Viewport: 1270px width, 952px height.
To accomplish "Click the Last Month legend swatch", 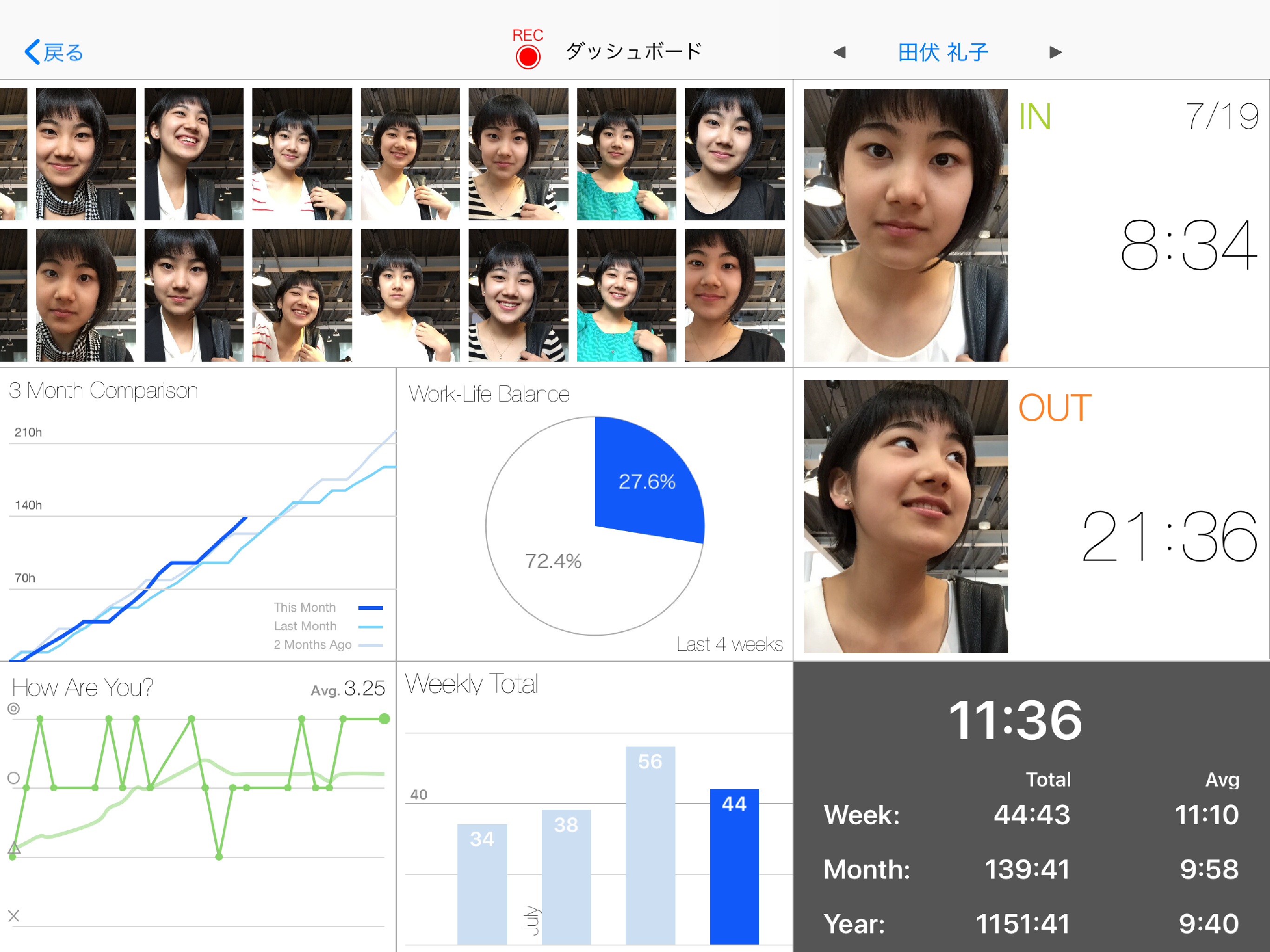I will click(370, 627).
